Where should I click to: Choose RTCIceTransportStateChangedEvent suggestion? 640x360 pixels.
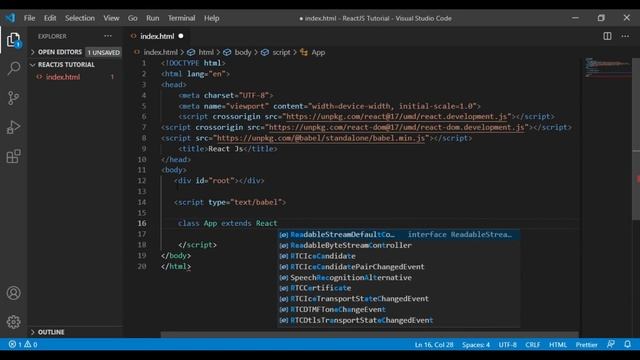399,298
